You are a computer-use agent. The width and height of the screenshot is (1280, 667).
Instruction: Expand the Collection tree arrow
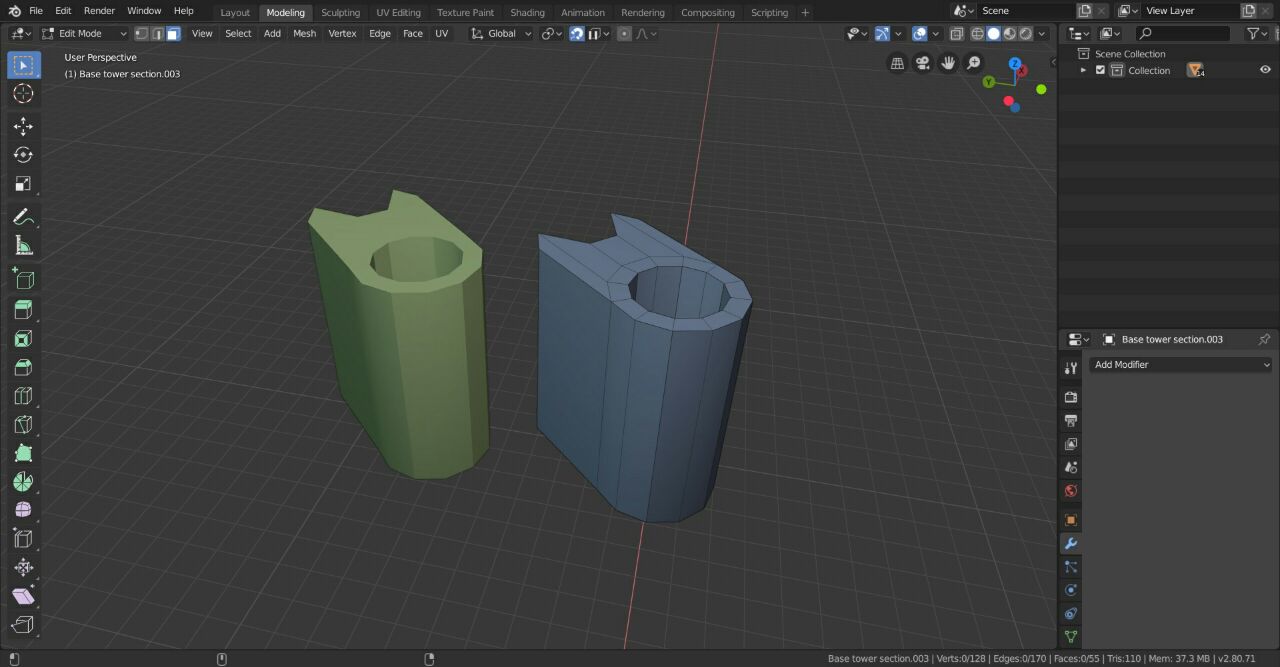(1083, 70)
